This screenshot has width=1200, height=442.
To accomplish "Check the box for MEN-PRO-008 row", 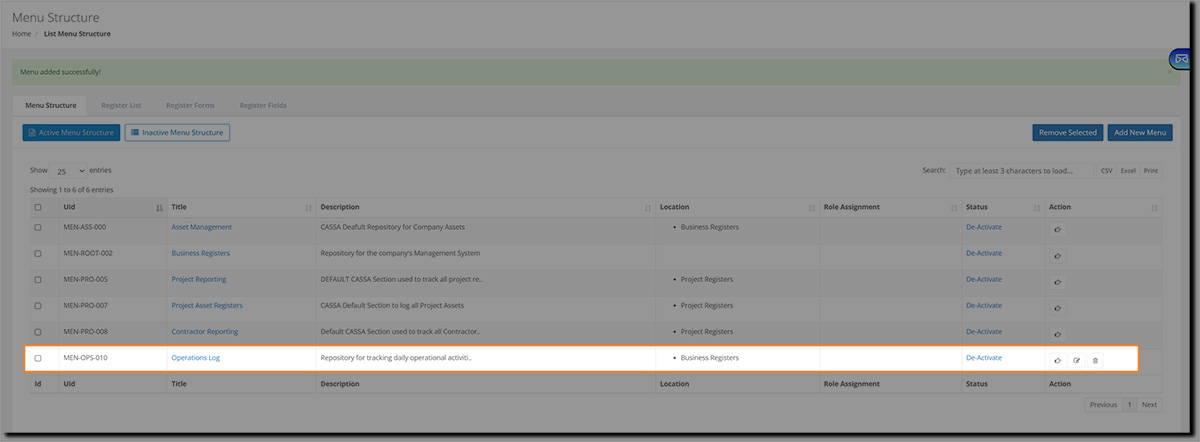I will click(x=38, y=332).
